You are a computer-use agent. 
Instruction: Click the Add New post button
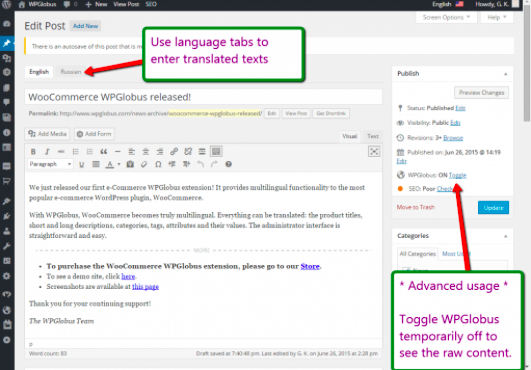pos(85,26)
